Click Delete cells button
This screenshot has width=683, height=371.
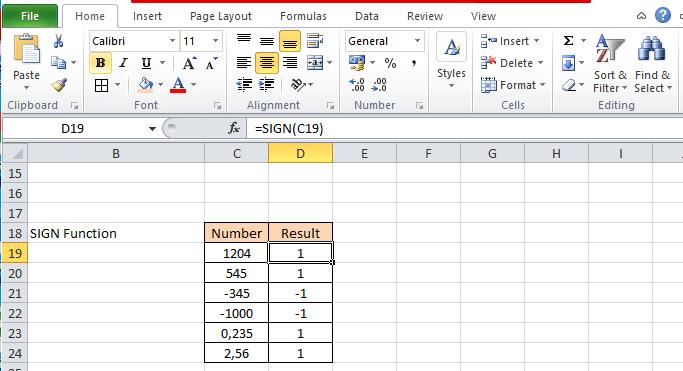pos(512,63)
